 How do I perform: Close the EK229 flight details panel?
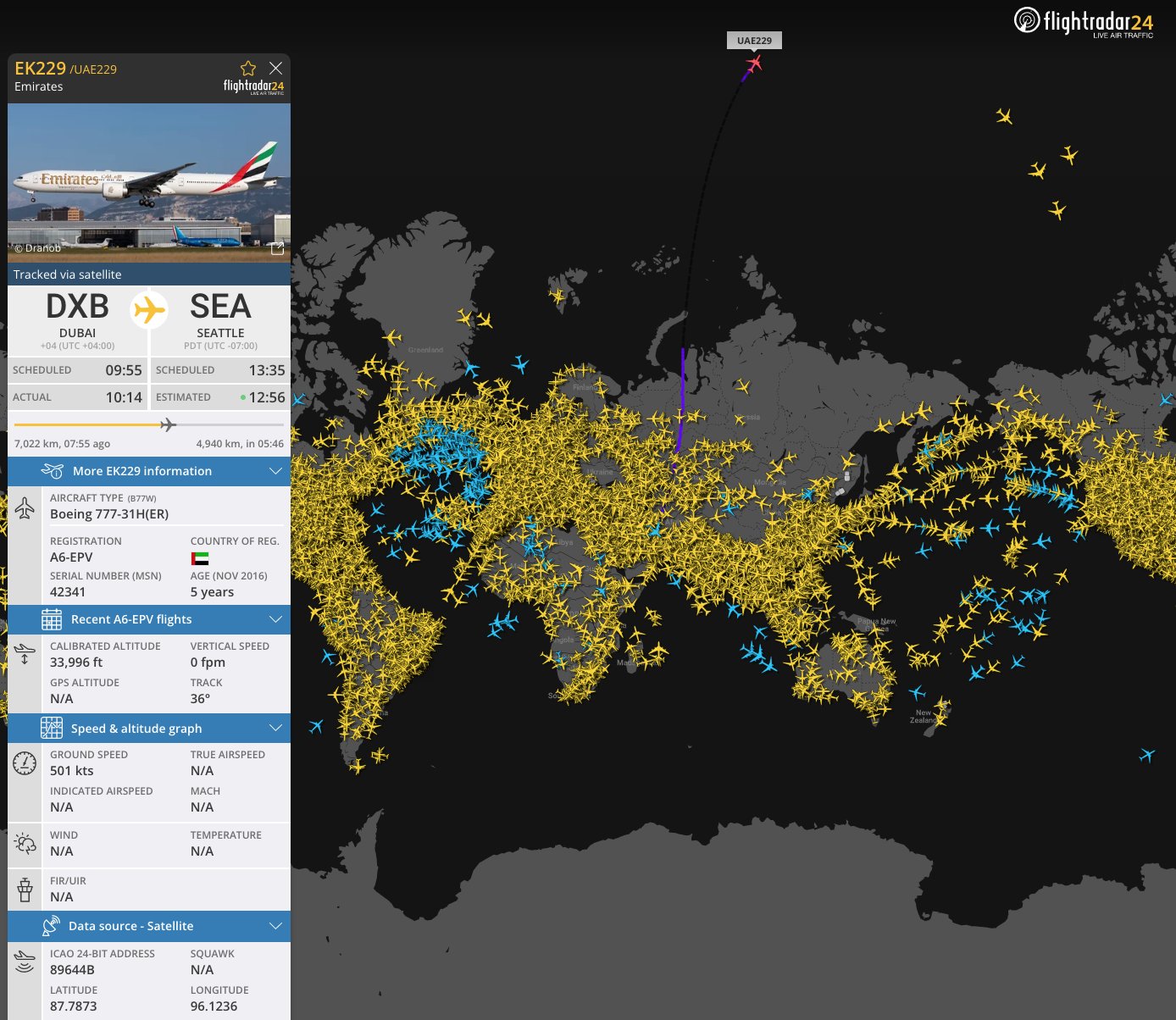point(275,69)
